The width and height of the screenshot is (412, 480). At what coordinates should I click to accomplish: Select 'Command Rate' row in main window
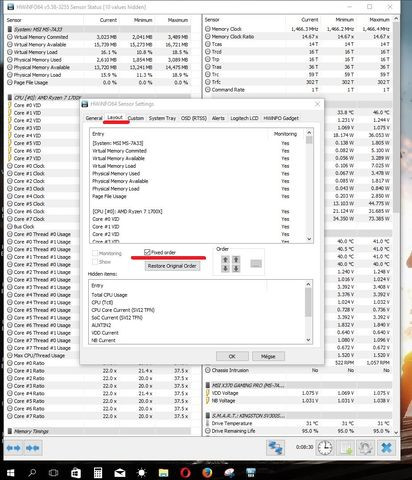(297, 90)
